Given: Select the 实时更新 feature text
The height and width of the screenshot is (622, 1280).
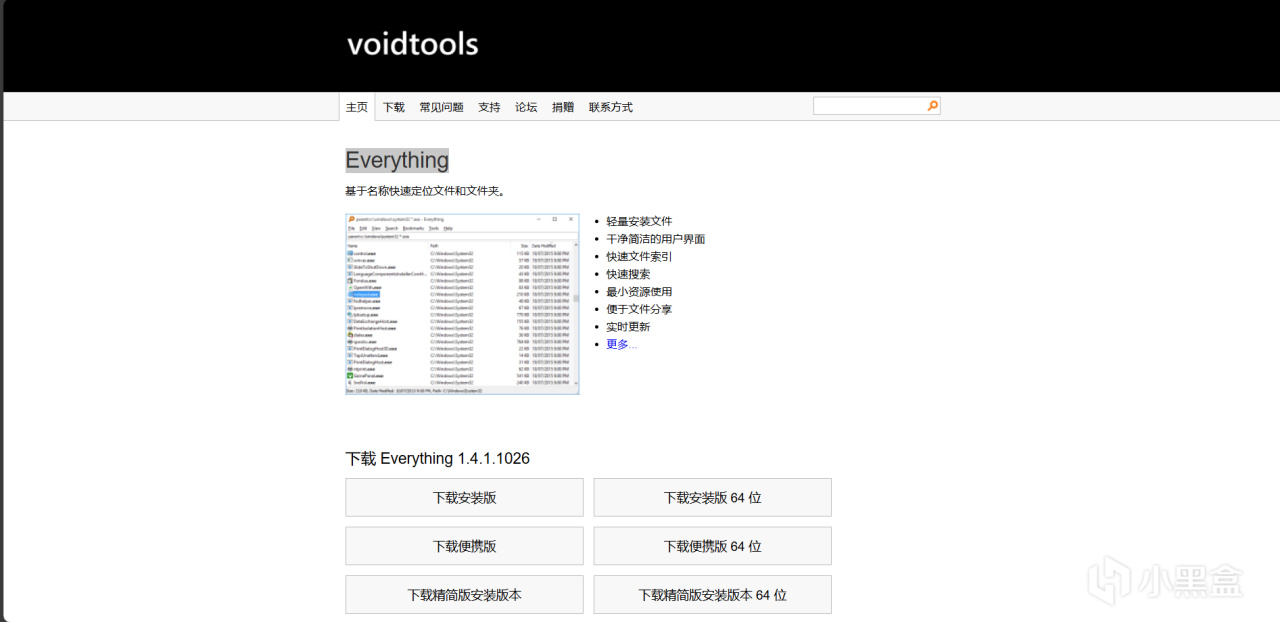Looking at the screenshot, I should click(628, 326).
